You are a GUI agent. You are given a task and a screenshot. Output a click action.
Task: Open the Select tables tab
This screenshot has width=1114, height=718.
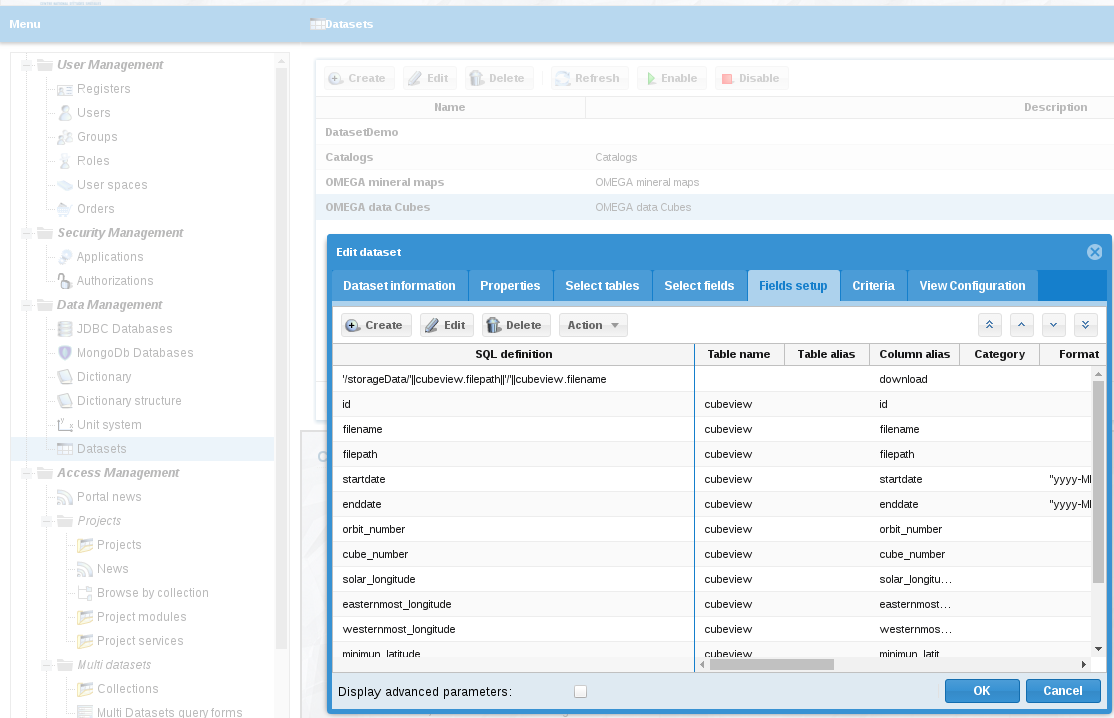click(602, 286)
